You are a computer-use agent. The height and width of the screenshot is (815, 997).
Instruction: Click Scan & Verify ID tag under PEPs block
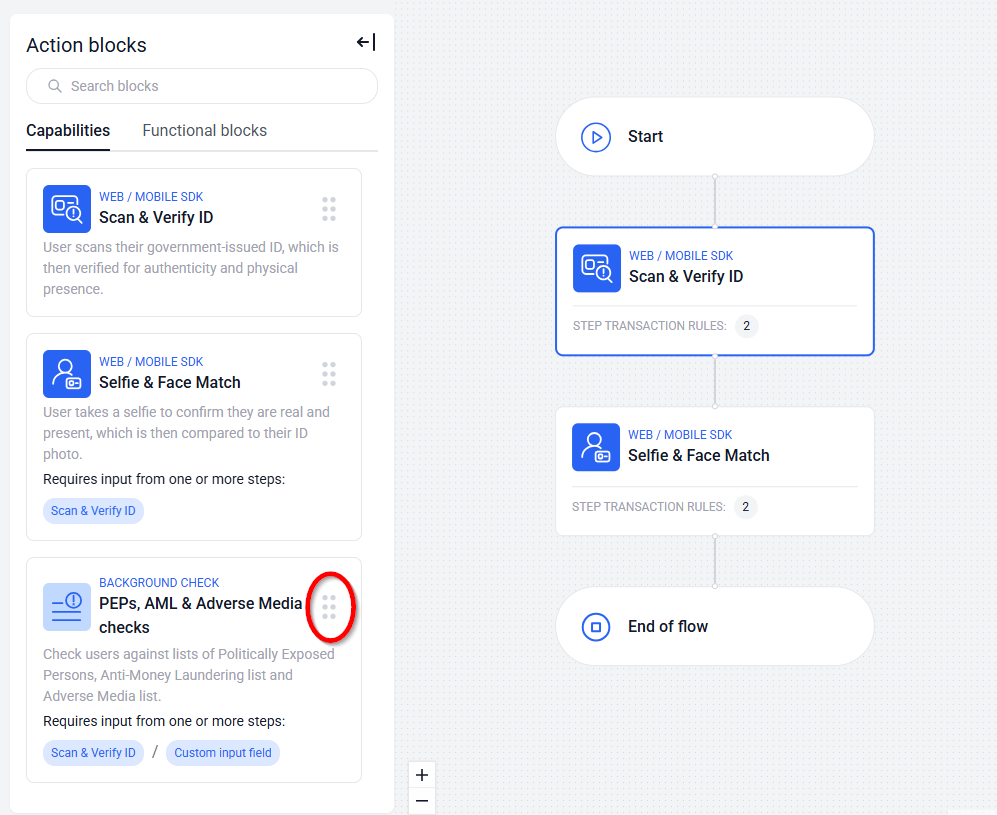click(93, 753)
